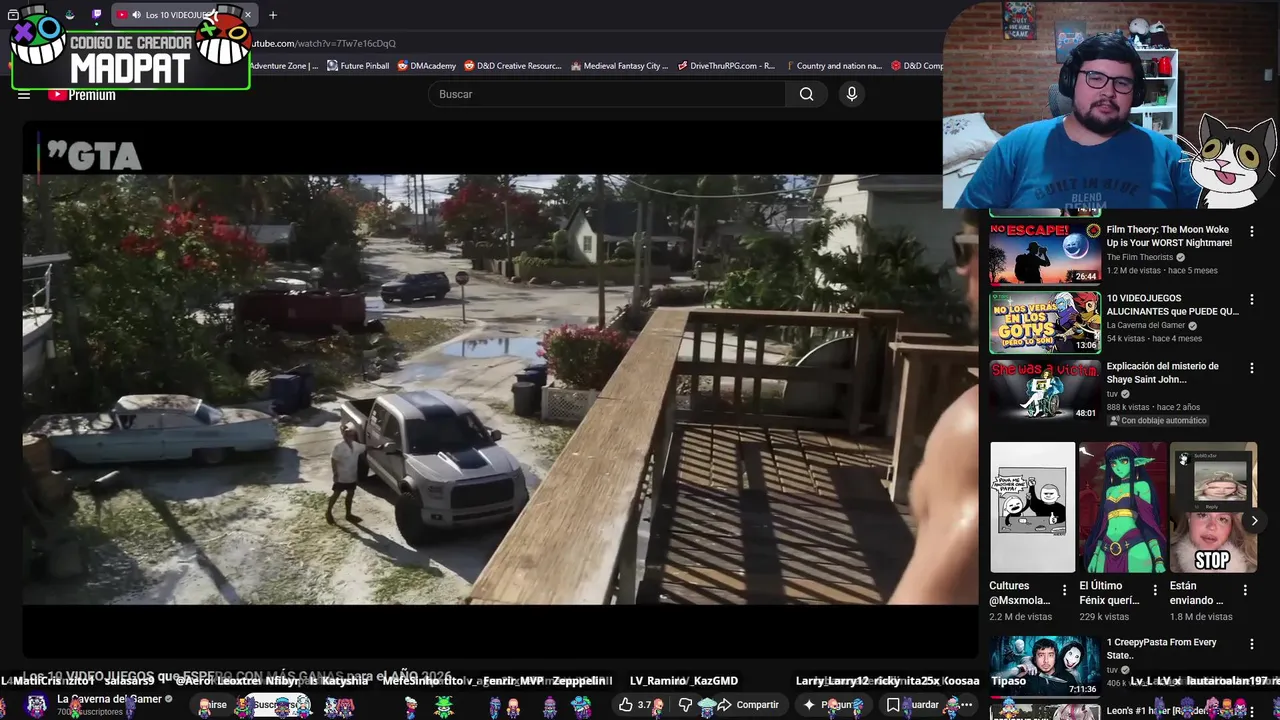
Task: Show next shorts with the right arrow
Action: [1254, 520]
